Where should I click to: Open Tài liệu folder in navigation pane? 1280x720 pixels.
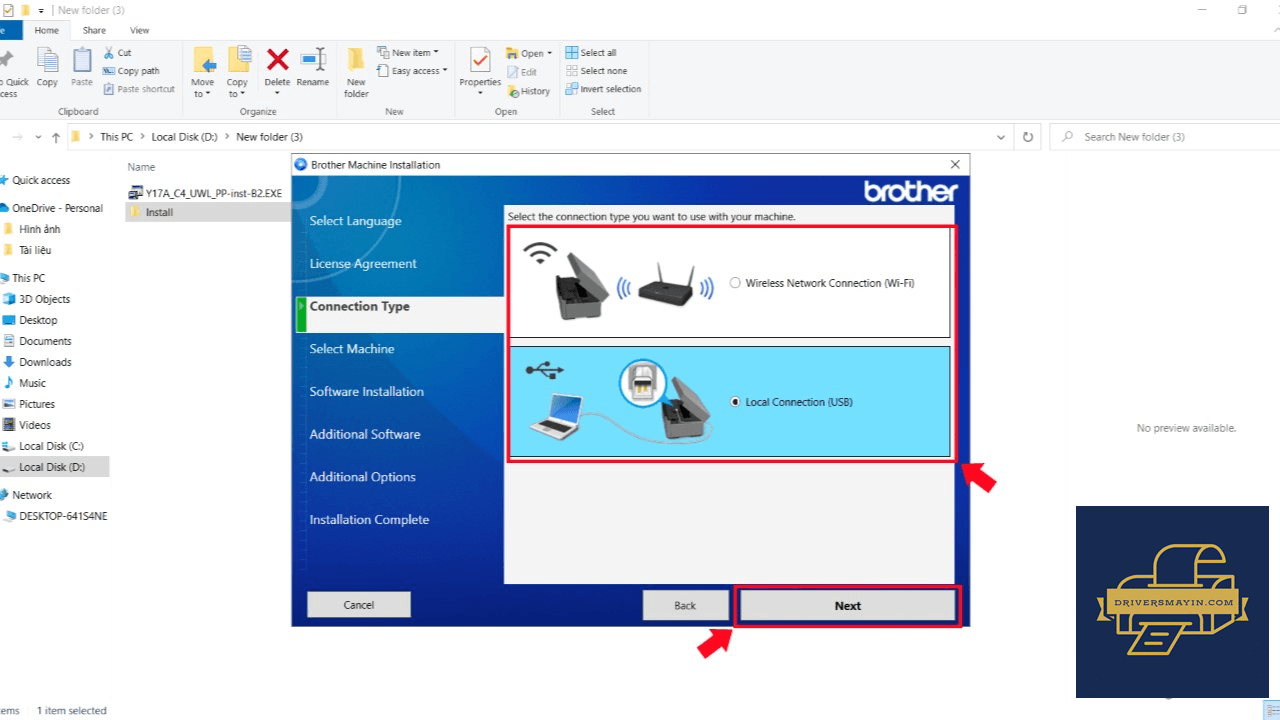coord(34,250)
